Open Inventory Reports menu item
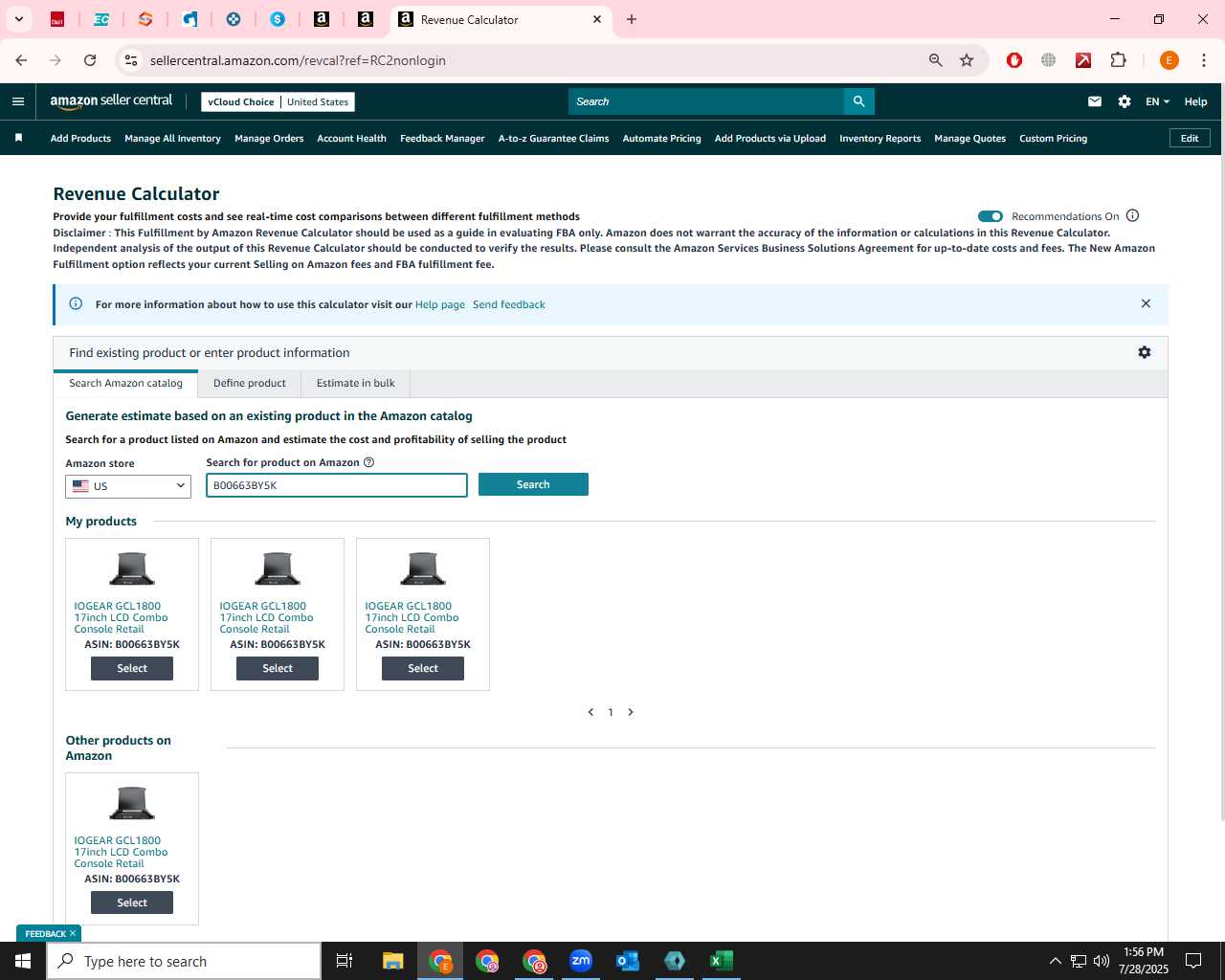This screenshot has width=1225, height=980. 880,138
